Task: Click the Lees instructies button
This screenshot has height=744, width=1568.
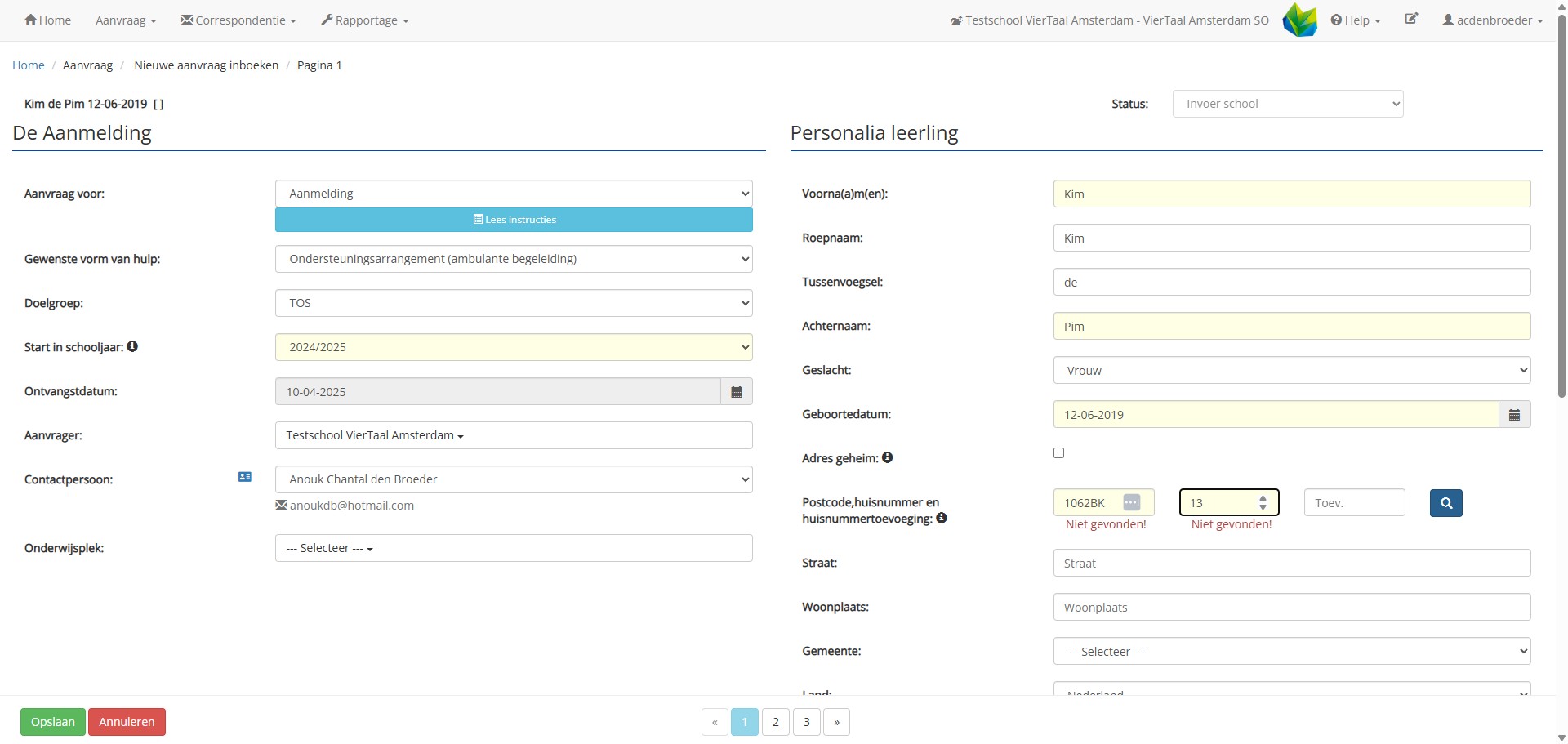Action: (514, 220)
